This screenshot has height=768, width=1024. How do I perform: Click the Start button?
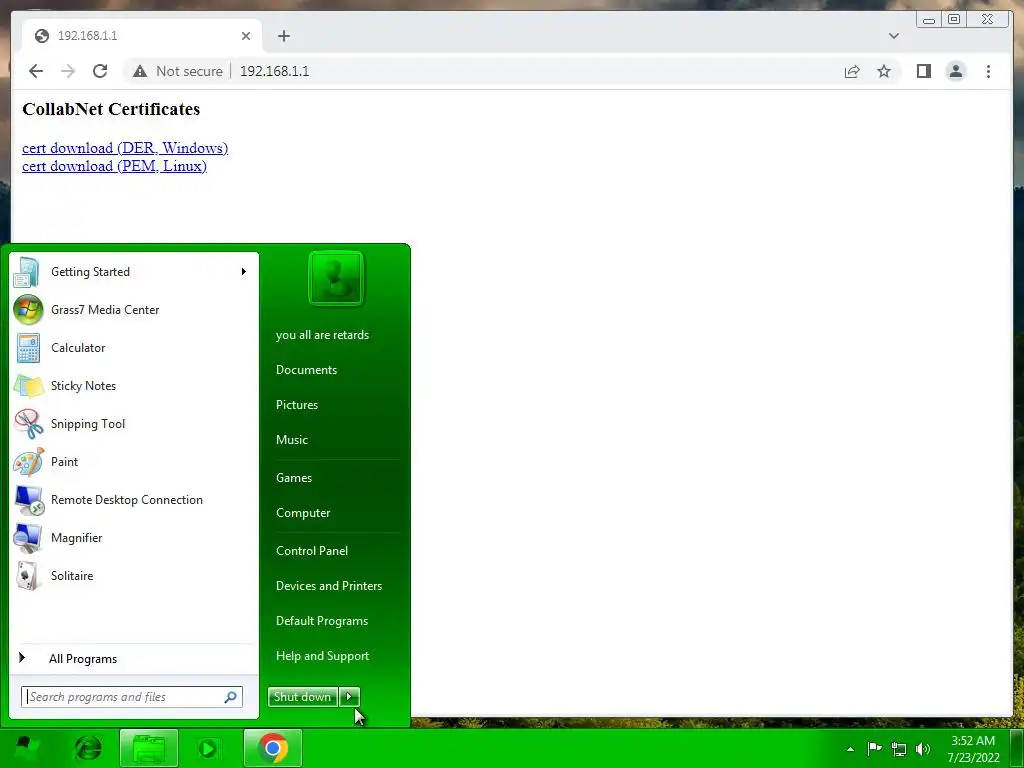[25, 748]
